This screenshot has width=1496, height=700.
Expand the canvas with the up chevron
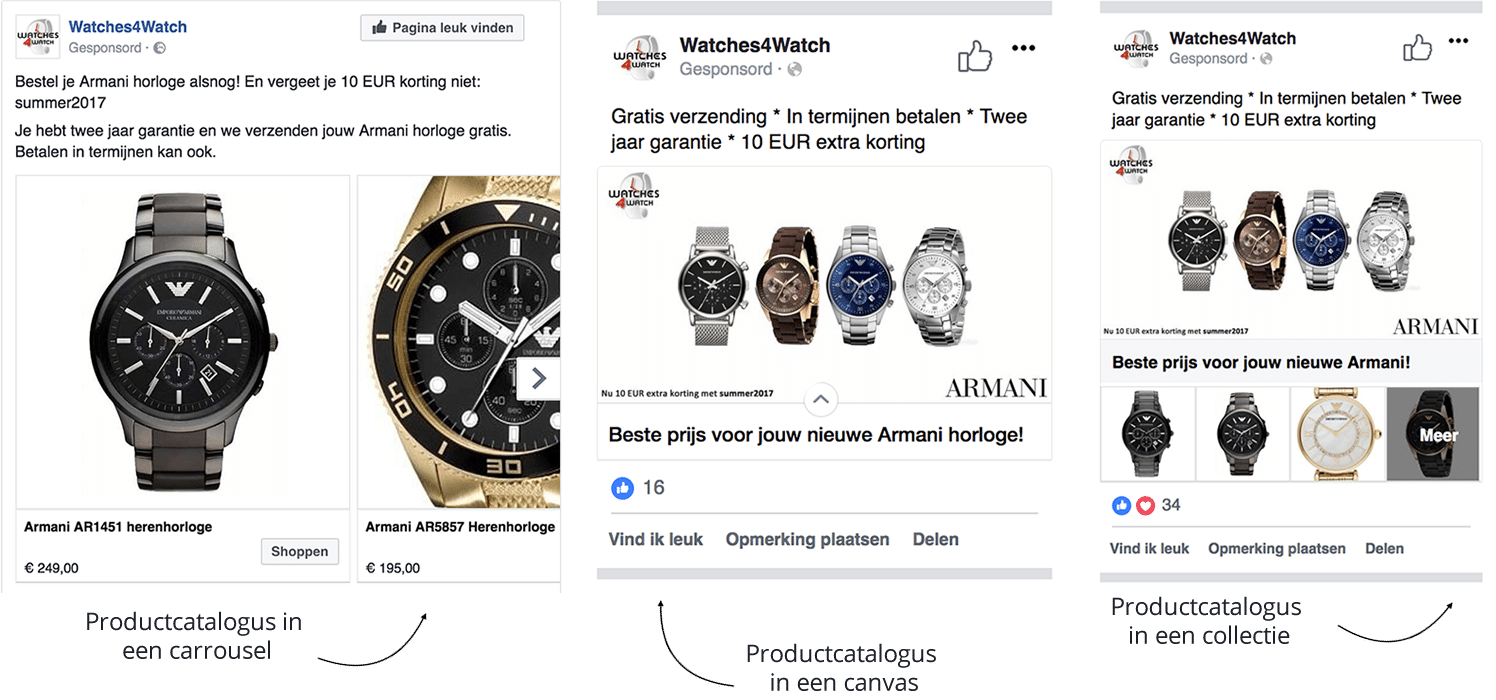(x=820, y=399)
